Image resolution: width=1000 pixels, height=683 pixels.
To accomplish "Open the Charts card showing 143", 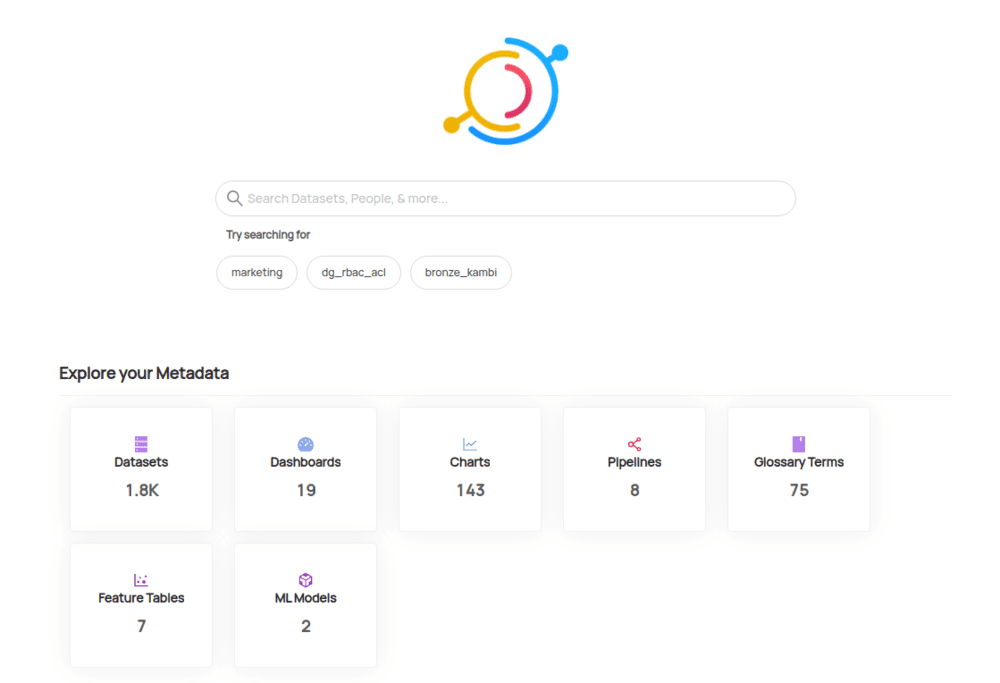I will click(470, 468).
